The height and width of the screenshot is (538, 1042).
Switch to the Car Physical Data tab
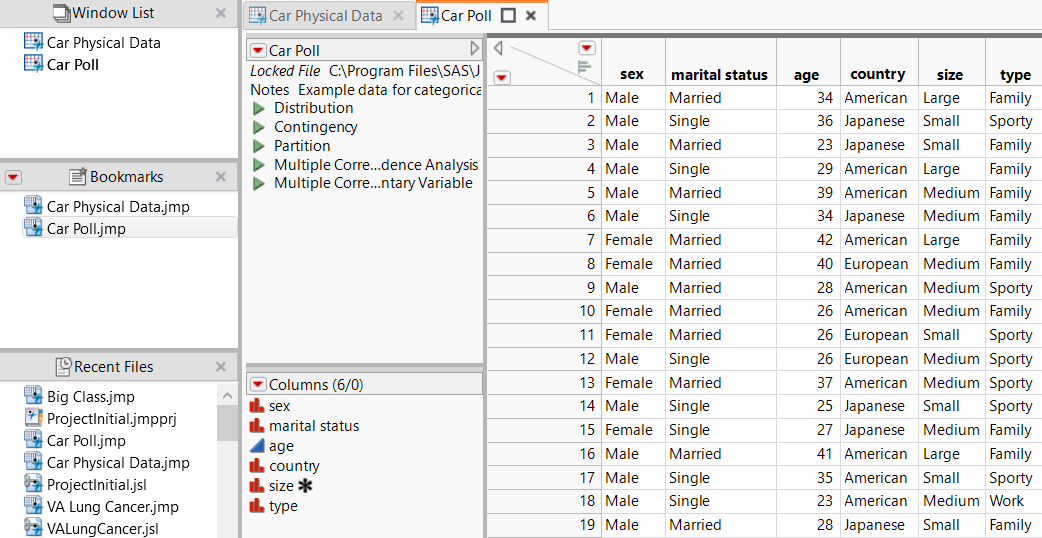click(325, 16)
